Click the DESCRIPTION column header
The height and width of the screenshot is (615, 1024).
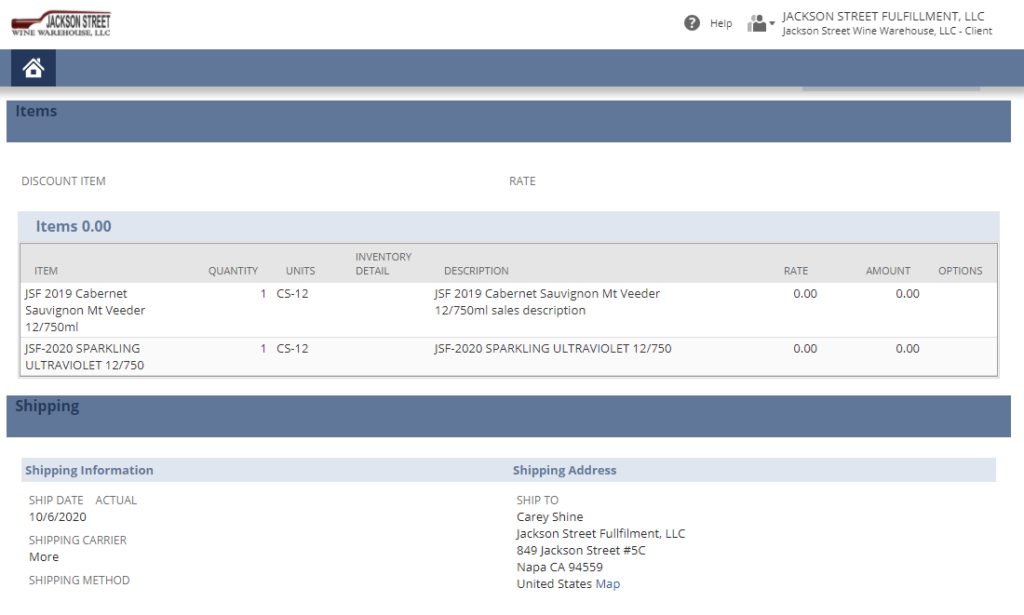click(x=476, y=271)
